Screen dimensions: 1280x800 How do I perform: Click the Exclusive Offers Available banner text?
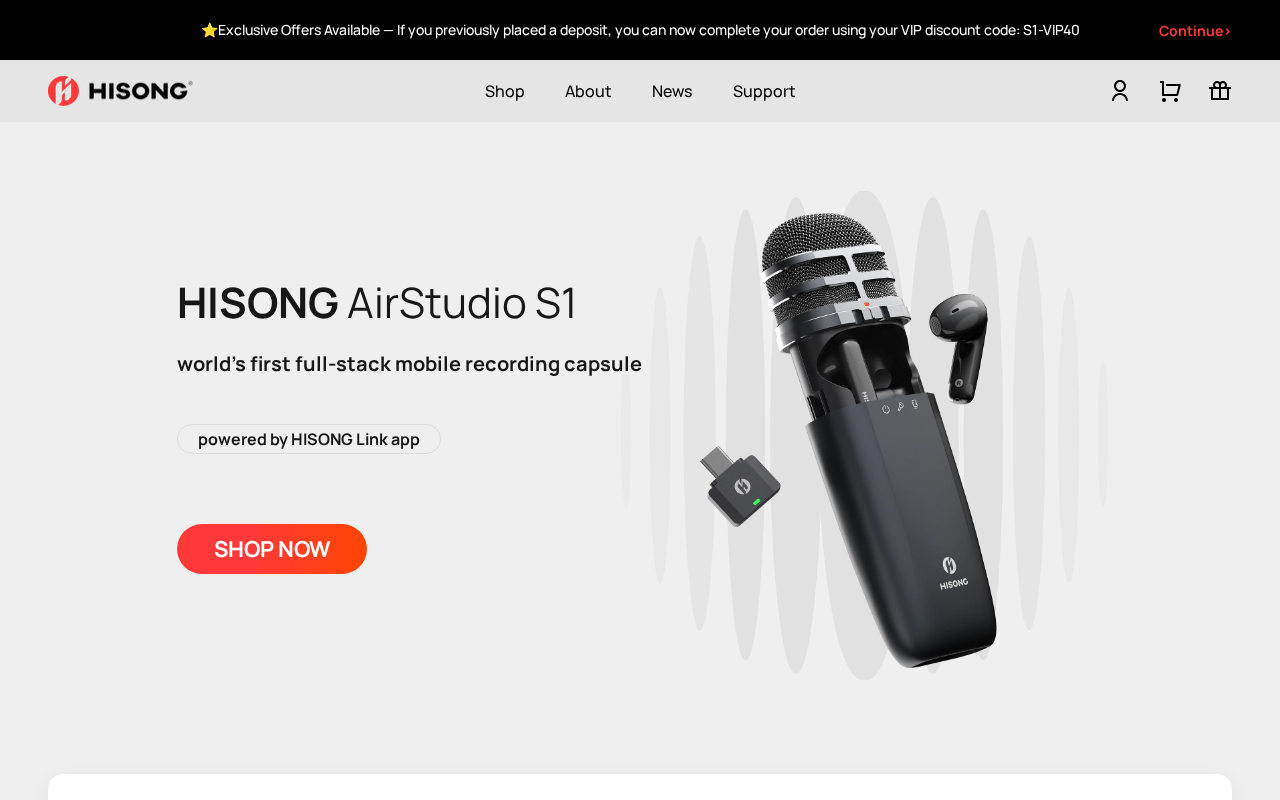(299, 30)
